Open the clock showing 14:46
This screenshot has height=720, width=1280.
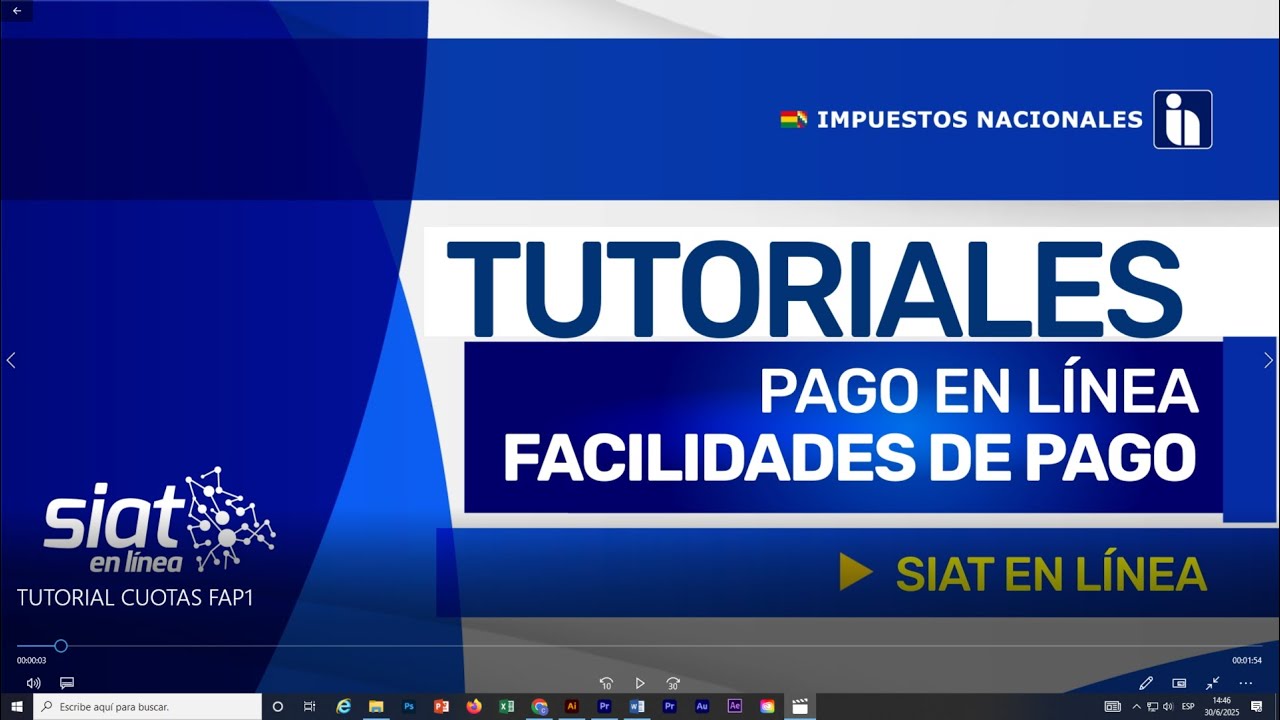click(x=1222, y=706)
